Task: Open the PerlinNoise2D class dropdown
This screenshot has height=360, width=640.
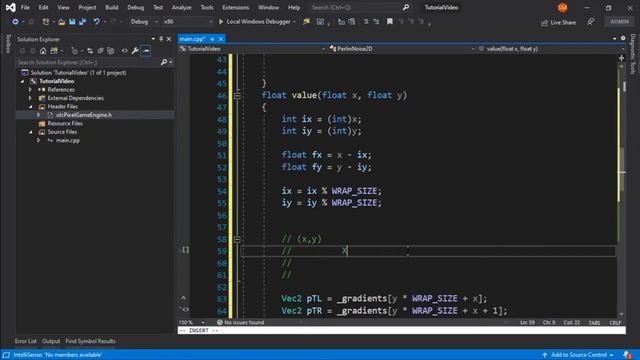Action: (402, 49)
